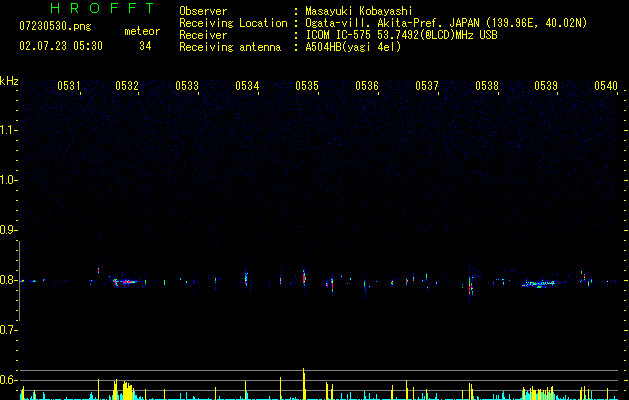This screenshot has height=400, width=629.
Task: Click the 0537 time marker
Action: tap(427, 85)
